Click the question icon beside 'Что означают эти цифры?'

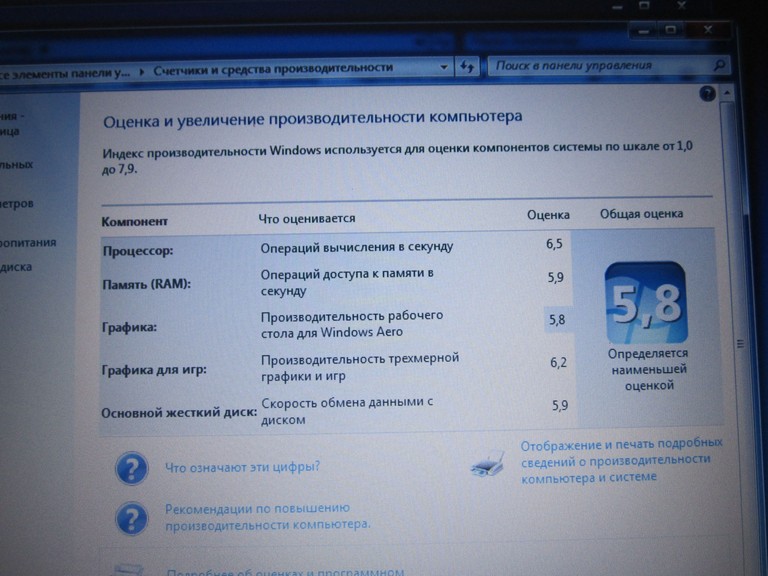coord(131,468)
